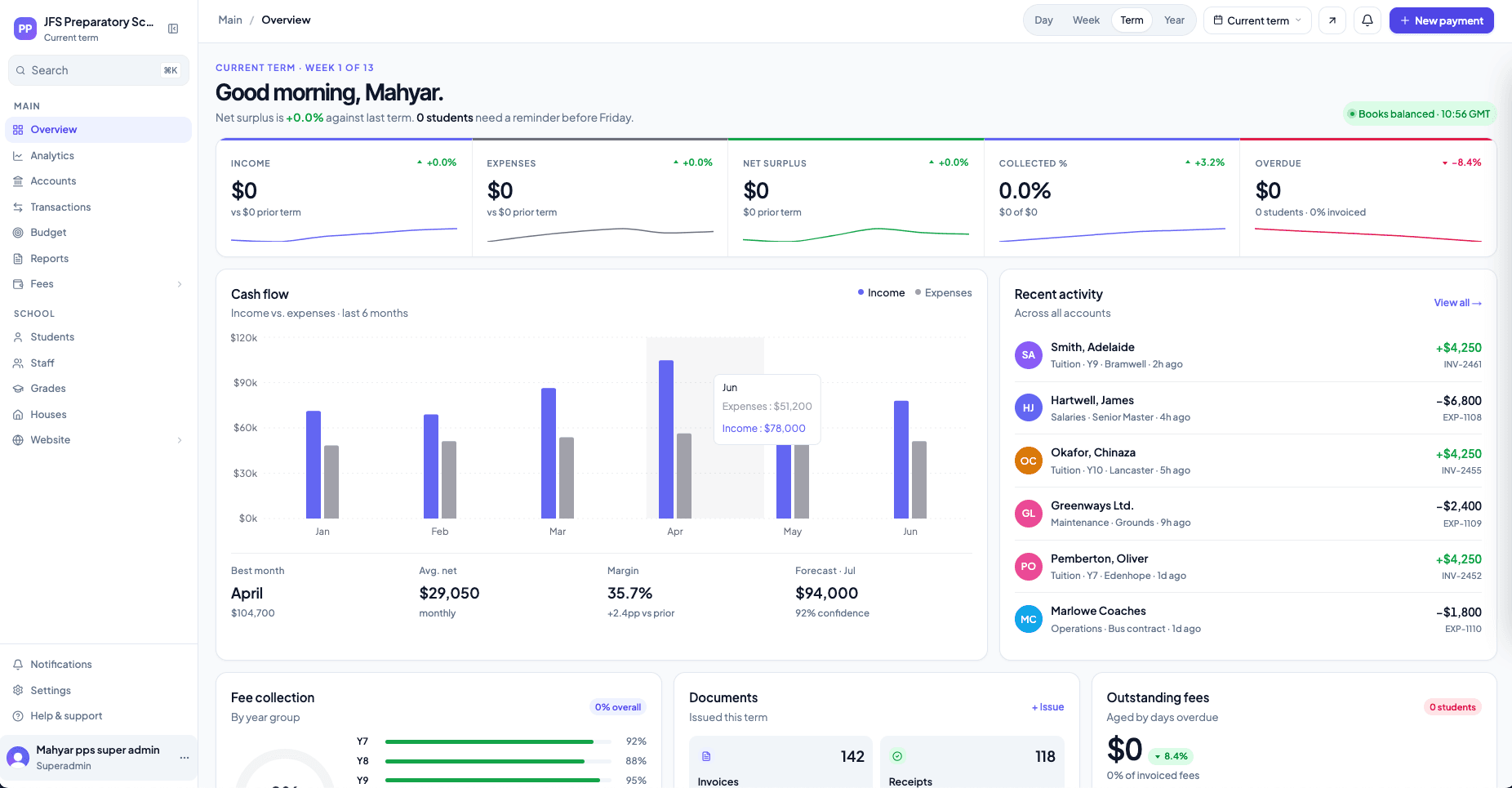Click the Website globe icon
1512x788 pixels.
[x=18, y=440]
